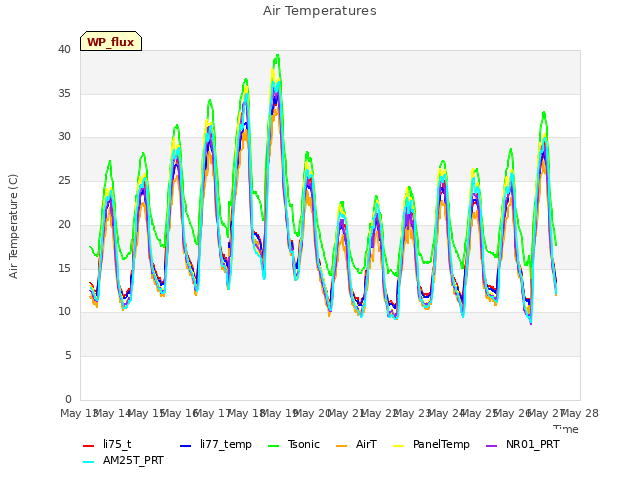
Task: Toggle the PanelTemp legend entry
Action: point(431,444)
